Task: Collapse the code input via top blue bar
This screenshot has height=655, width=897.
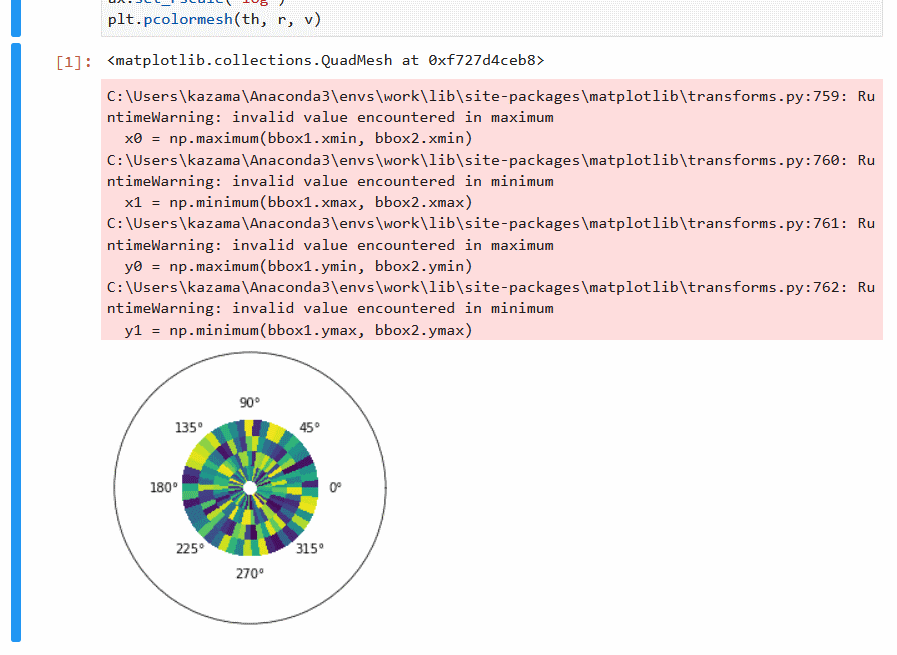Action: 15,16
